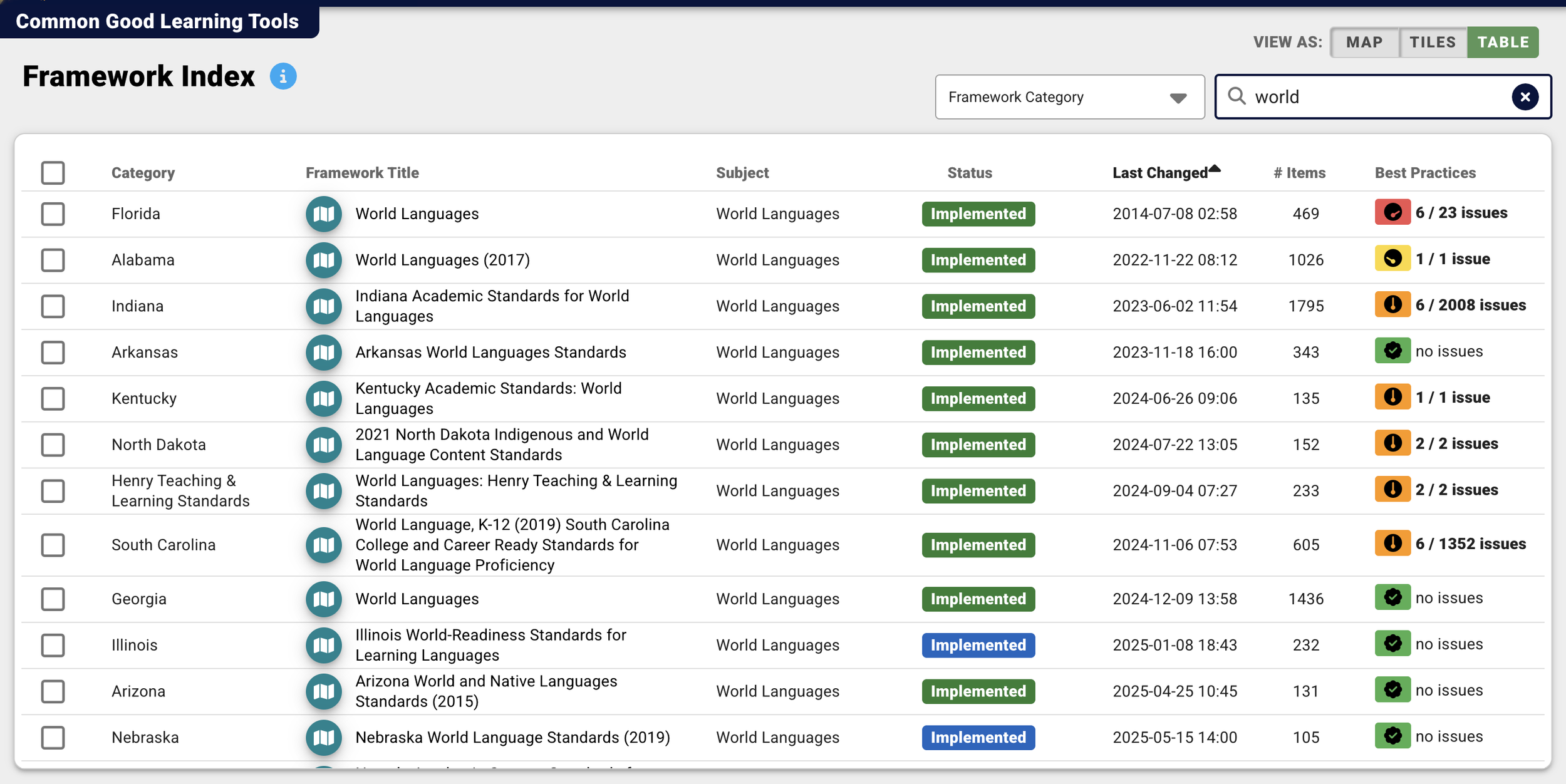Click the North Dakota Indigenous framework icon

click(x=324, y=445)
